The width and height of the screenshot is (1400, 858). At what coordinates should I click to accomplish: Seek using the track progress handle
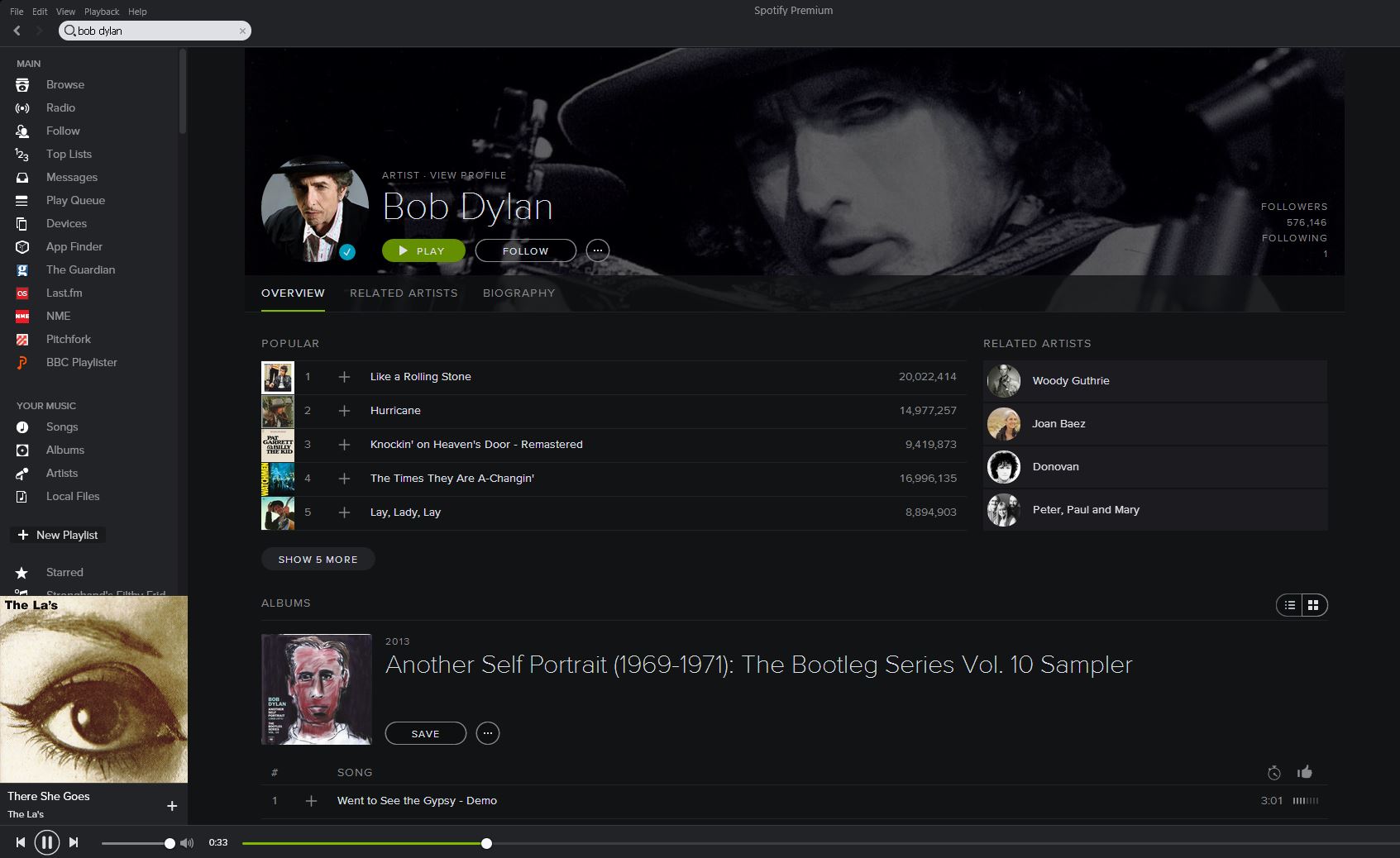(486, 843)
